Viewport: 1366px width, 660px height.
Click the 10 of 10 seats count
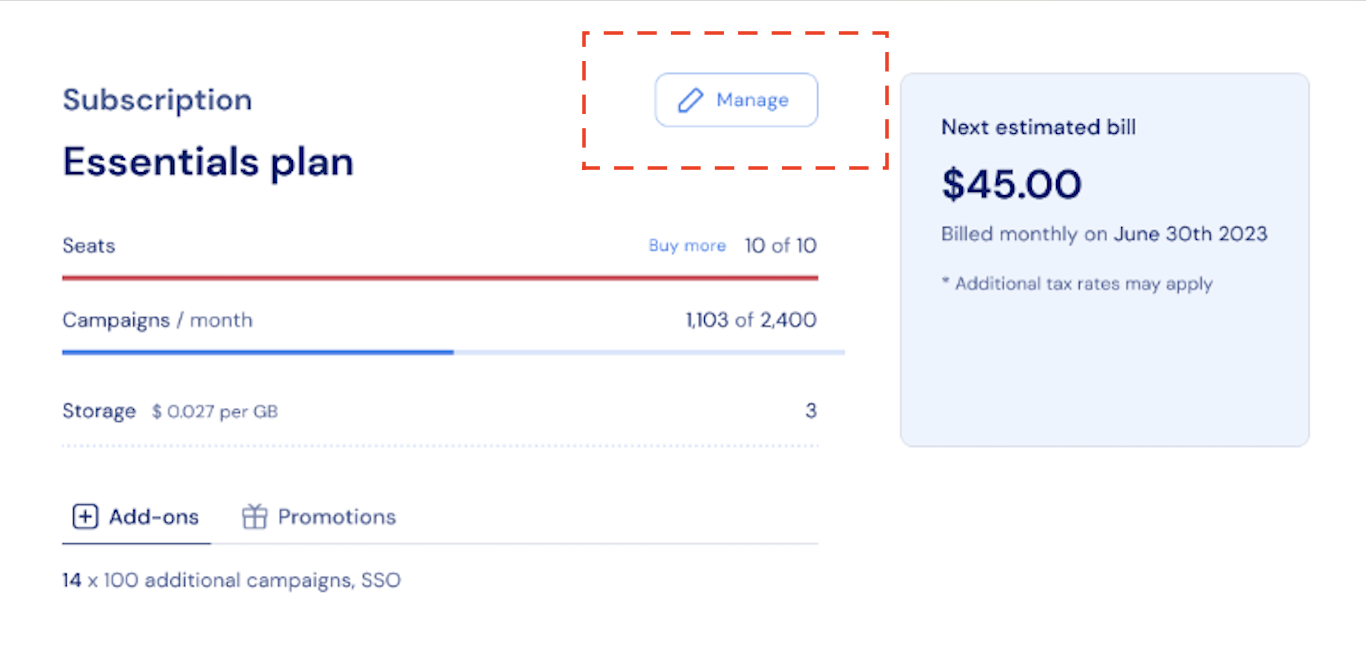click(780, 246)
